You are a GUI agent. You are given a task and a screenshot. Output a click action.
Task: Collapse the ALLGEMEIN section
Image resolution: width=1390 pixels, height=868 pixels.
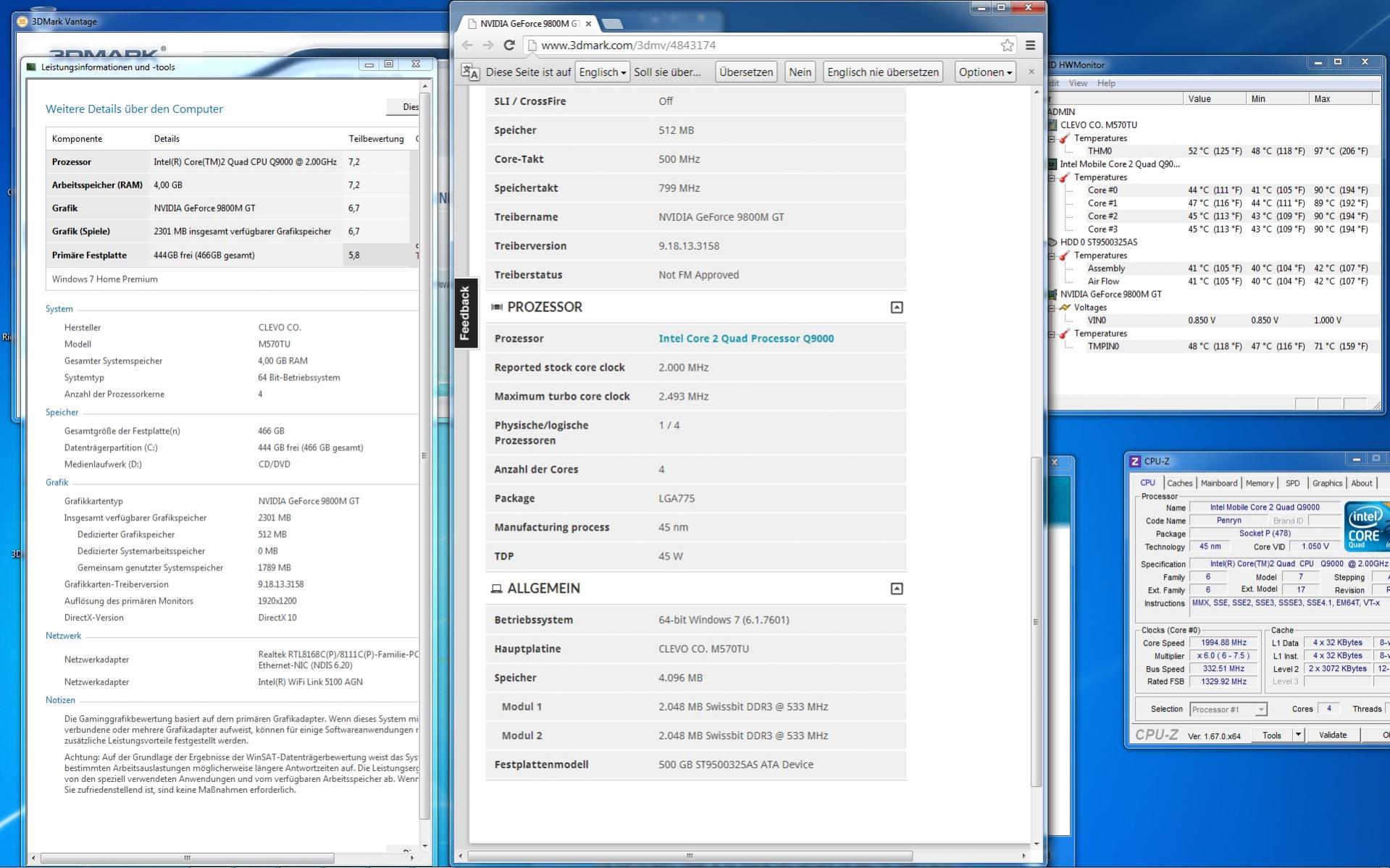pos(897,589)
